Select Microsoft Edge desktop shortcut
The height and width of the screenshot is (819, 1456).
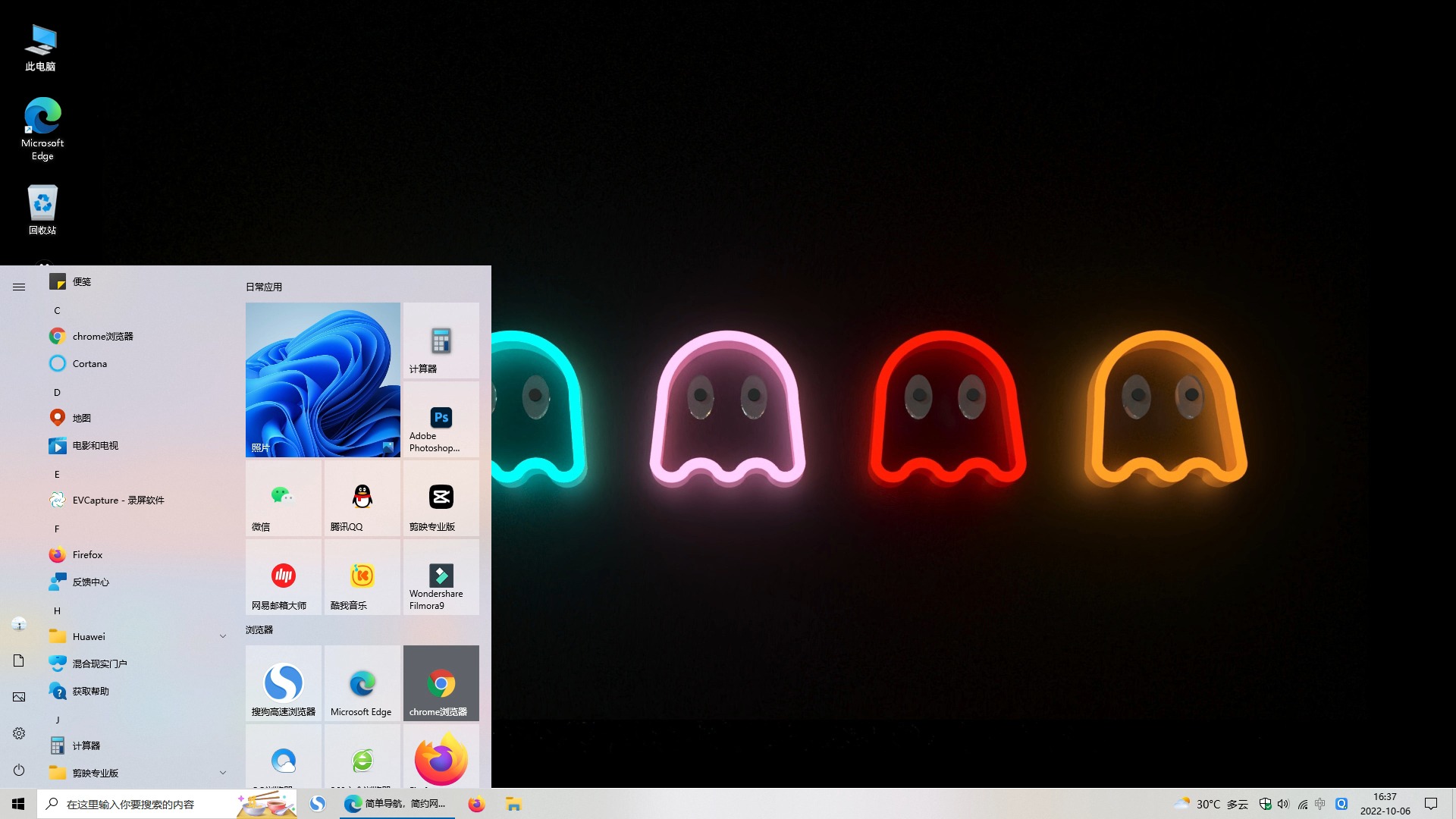click(42, 129)
